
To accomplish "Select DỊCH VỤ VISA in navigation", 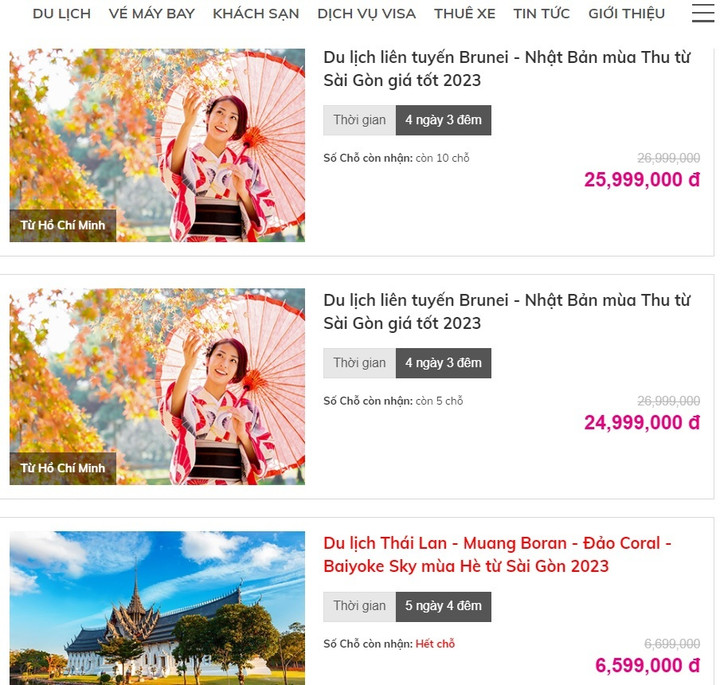I will tap(366, 14).
